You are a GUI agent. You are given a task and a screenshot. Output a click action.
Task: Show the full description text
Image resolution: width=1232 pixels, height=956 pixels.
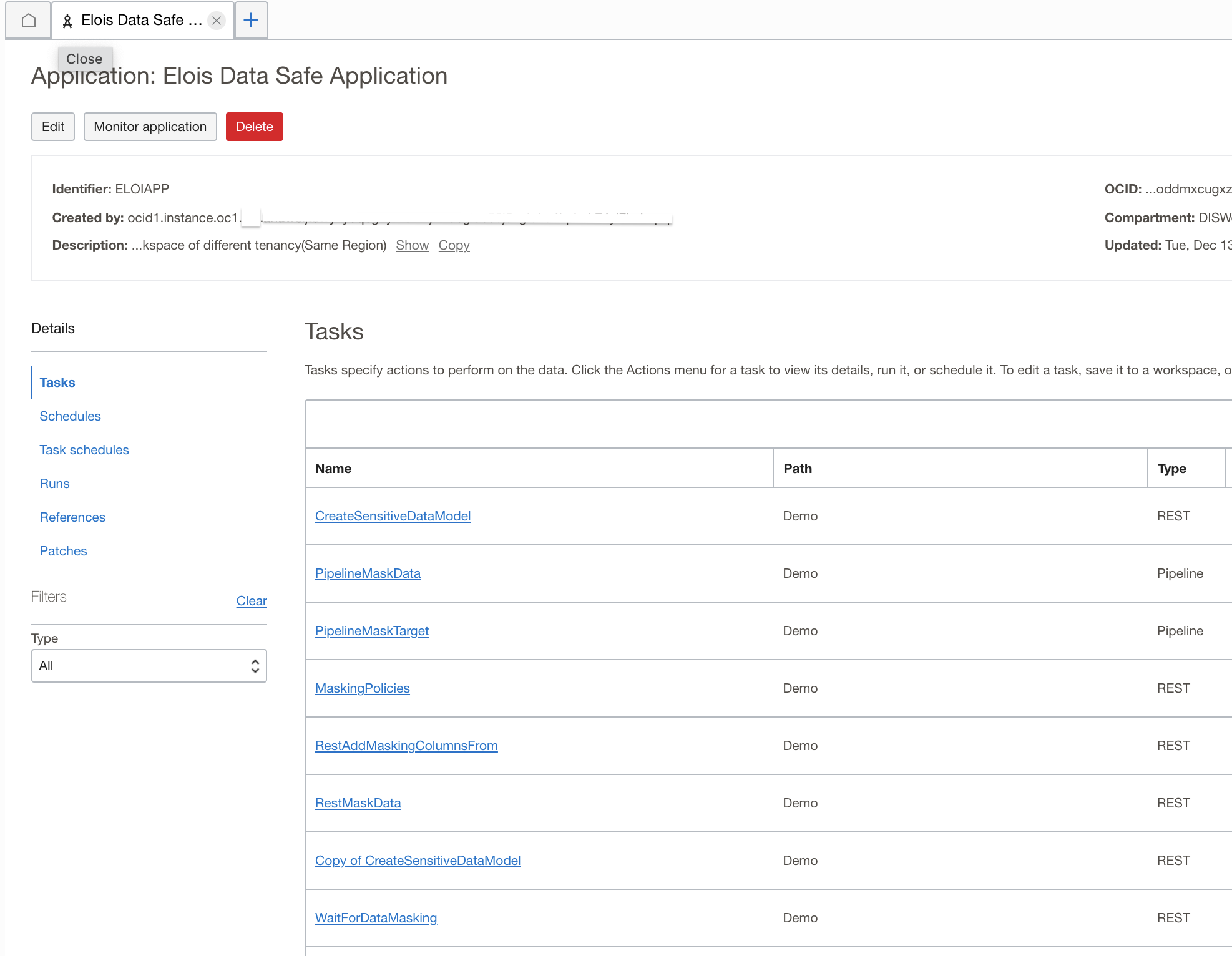click(412, 245)
